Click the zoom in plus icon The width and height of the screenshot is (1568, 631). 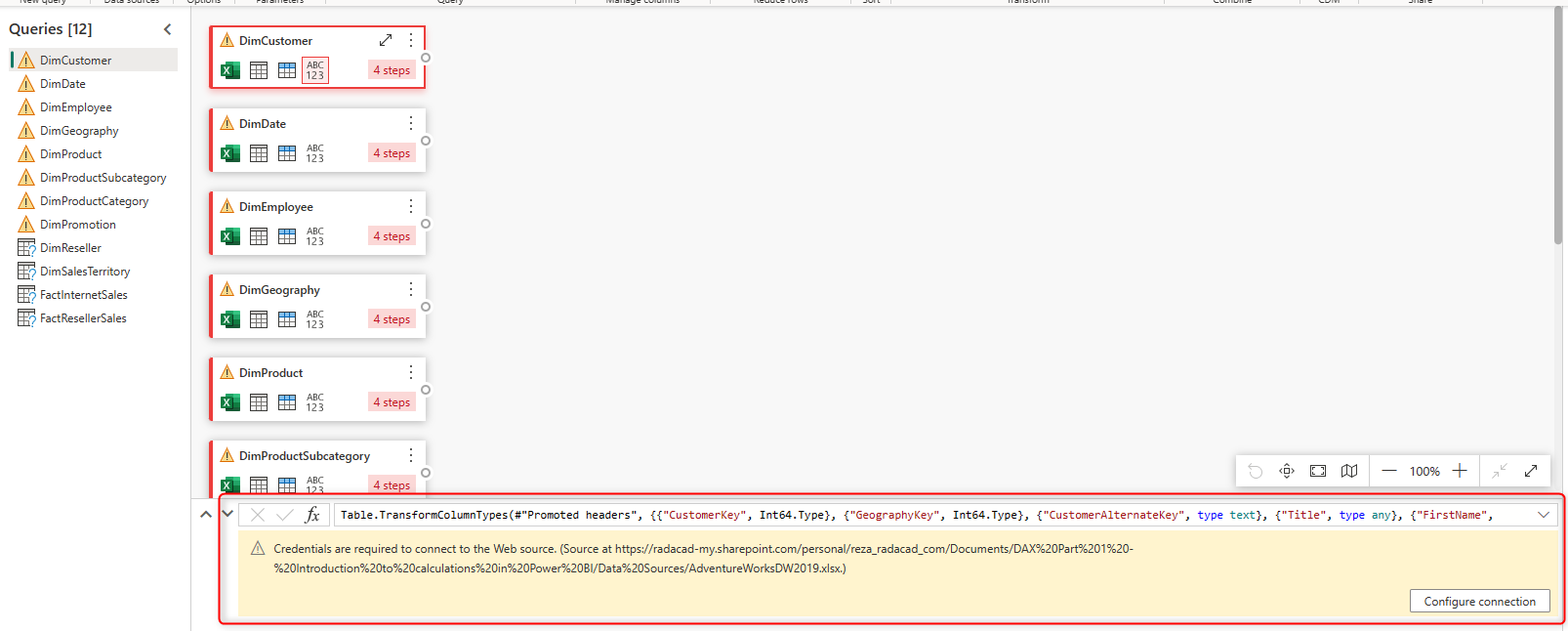(1460, 471)
